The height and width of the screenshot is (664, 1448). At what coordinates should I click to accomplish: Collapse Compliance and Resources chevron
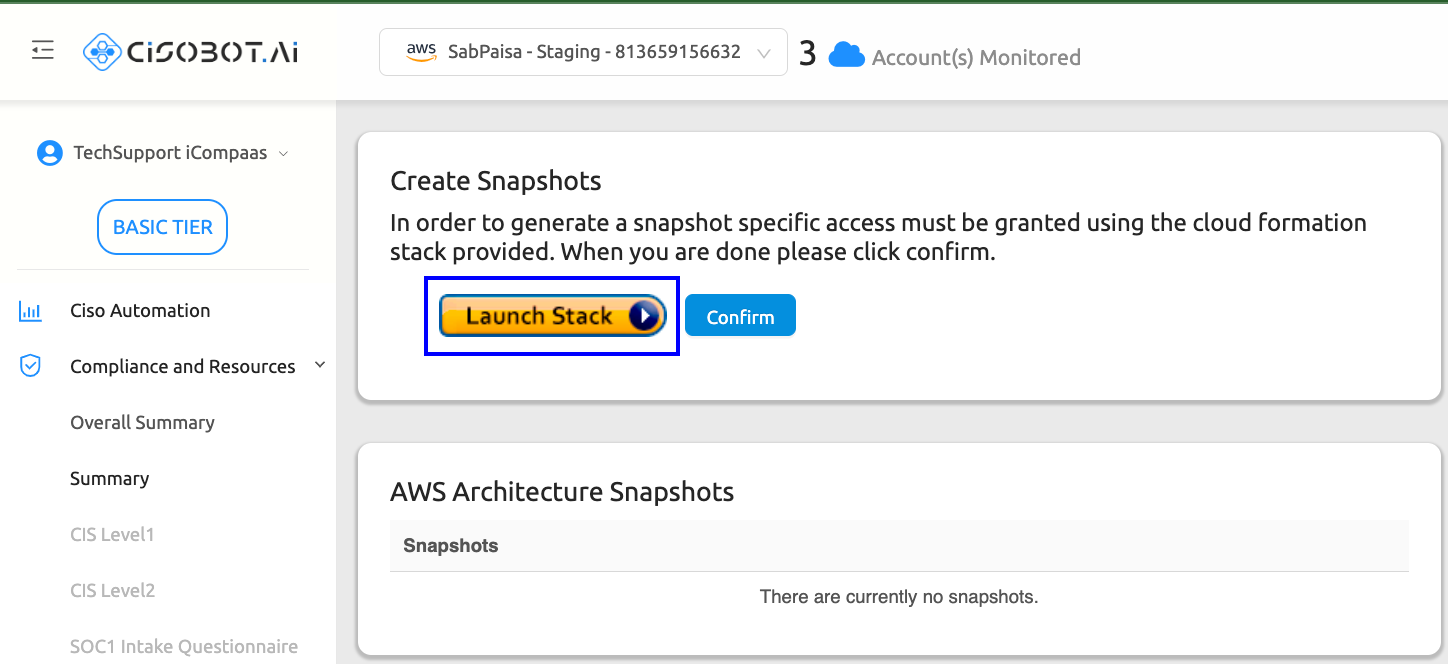point(320,365)
